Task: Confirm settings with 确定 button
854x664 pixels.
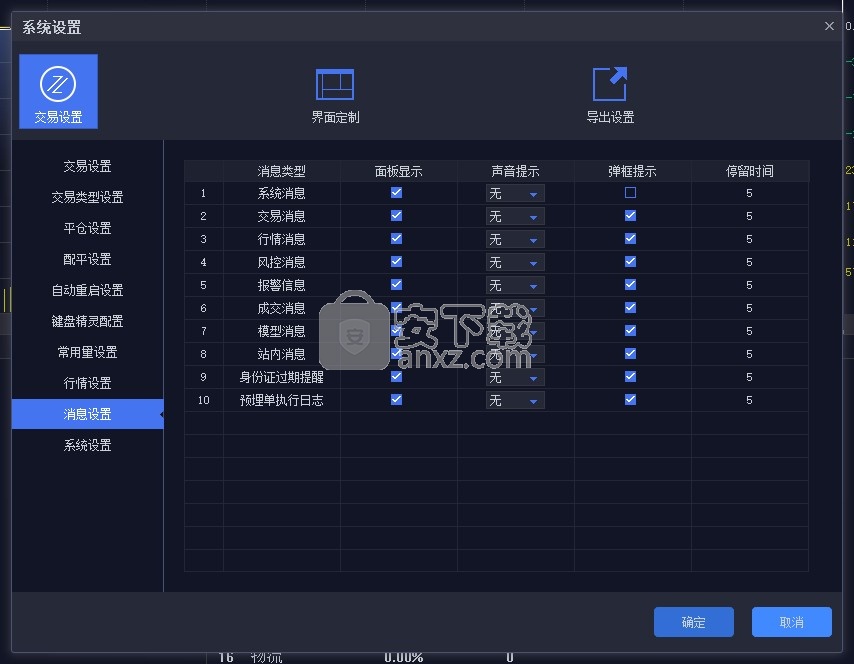Action: 693,622
